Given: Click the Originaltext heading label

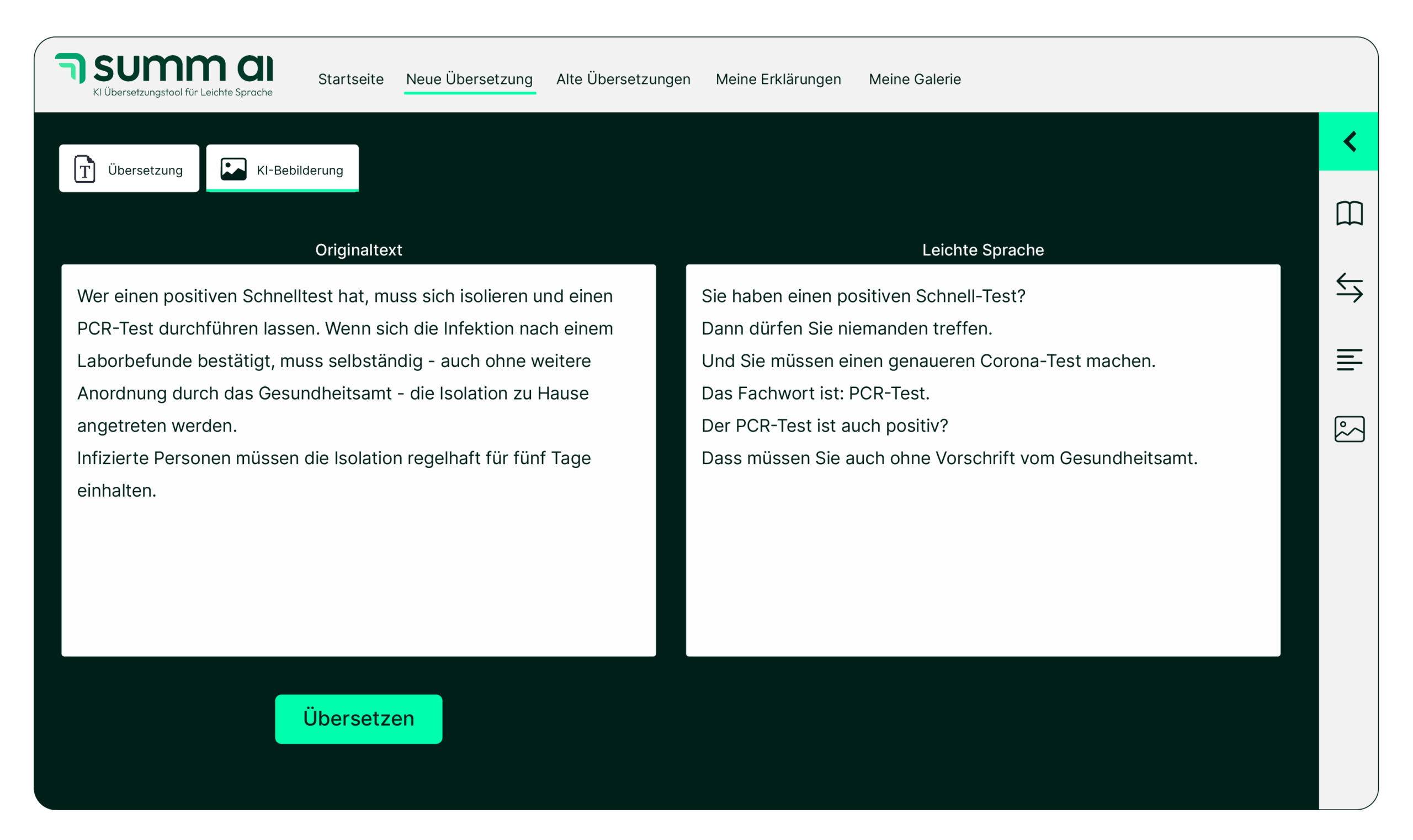Looking at the screenshot, I should (358, 249).
